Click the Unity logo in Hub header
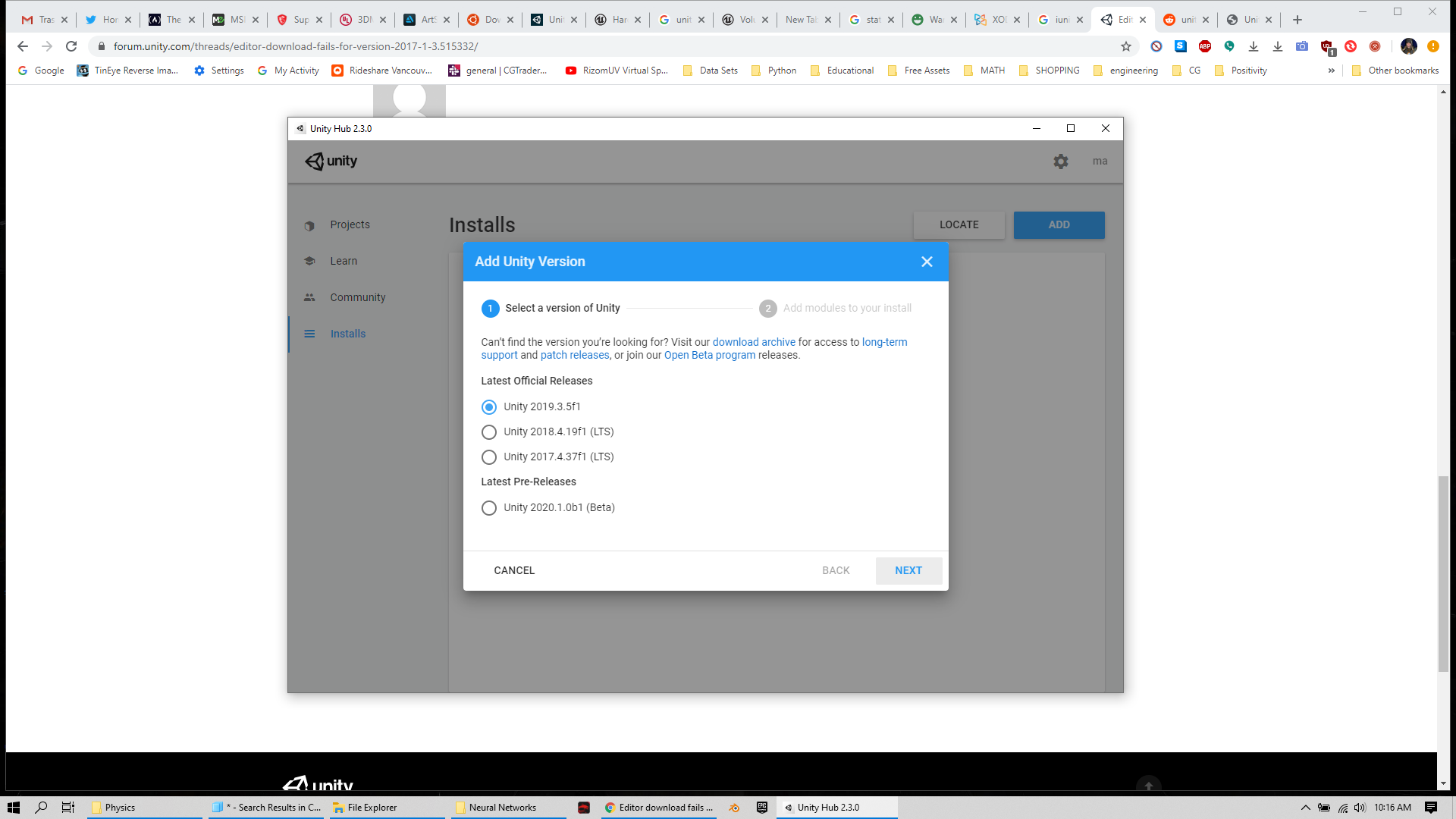The image size is (1456, 819). 331,161
